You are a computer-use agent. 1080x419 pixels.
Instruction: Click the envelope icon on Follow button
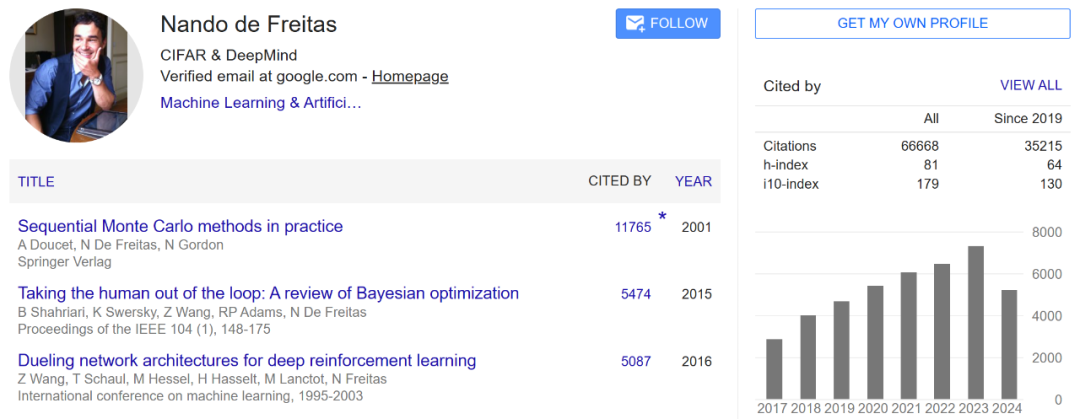(635, 23)
